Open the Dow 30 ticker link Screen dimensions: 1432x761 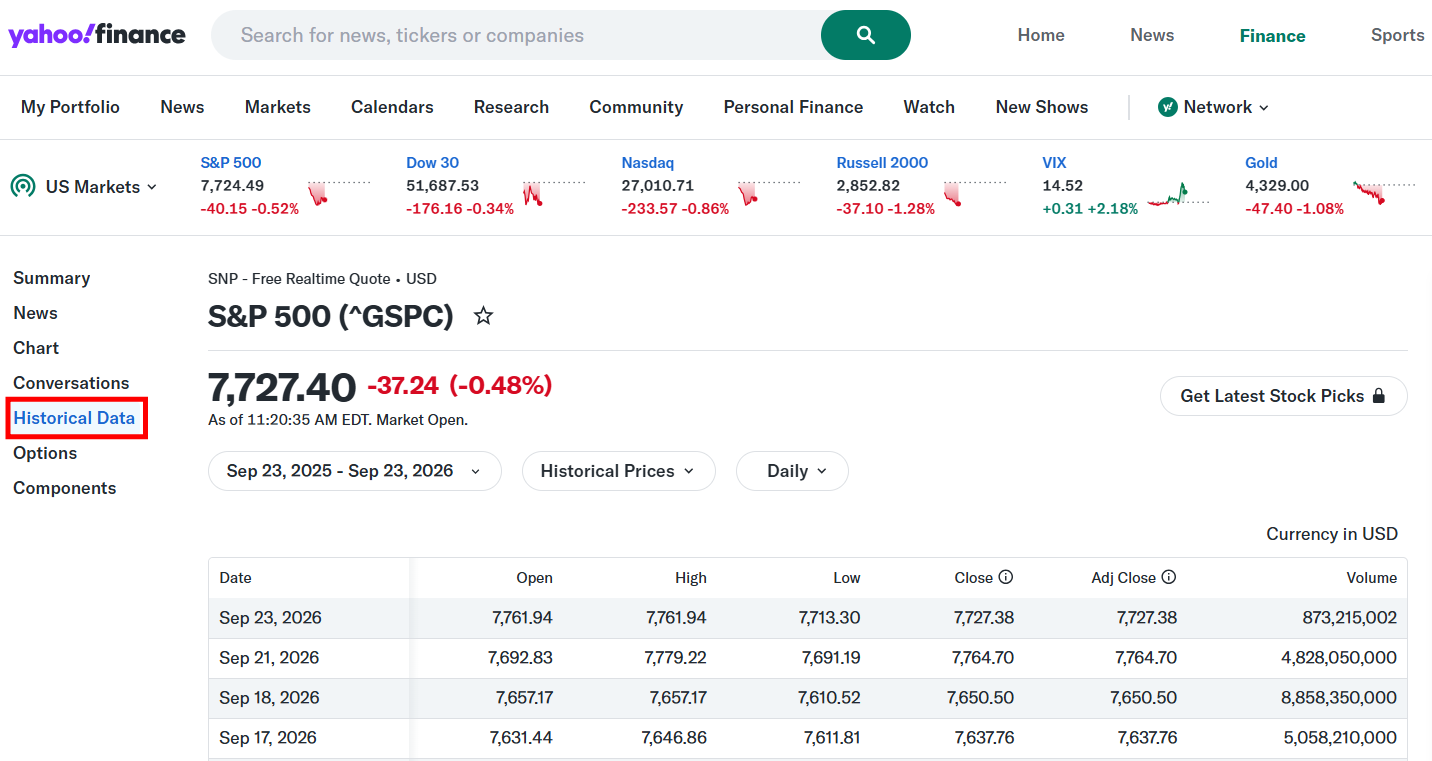[x=433, y=163]
